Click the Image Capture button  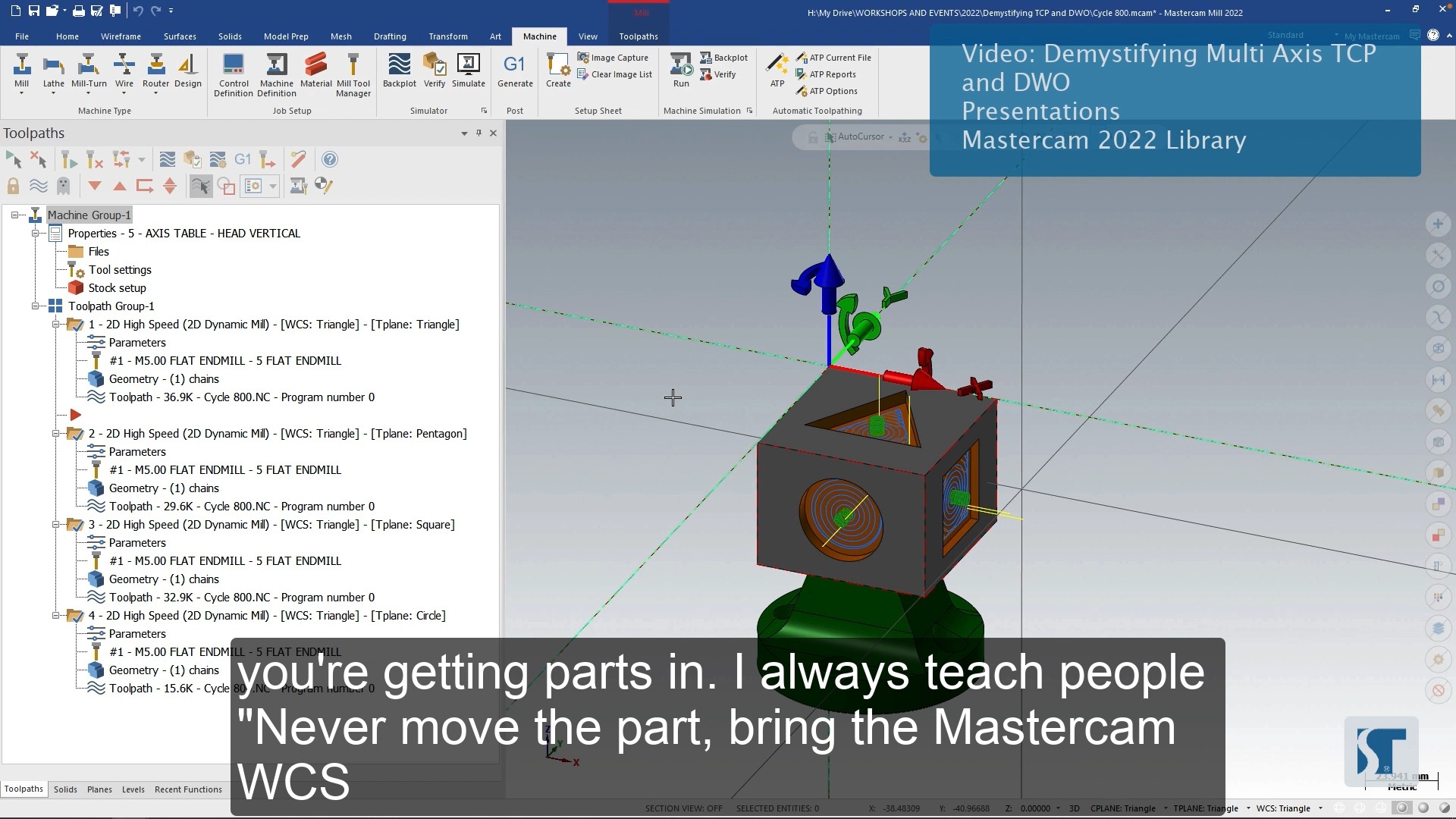613,58
